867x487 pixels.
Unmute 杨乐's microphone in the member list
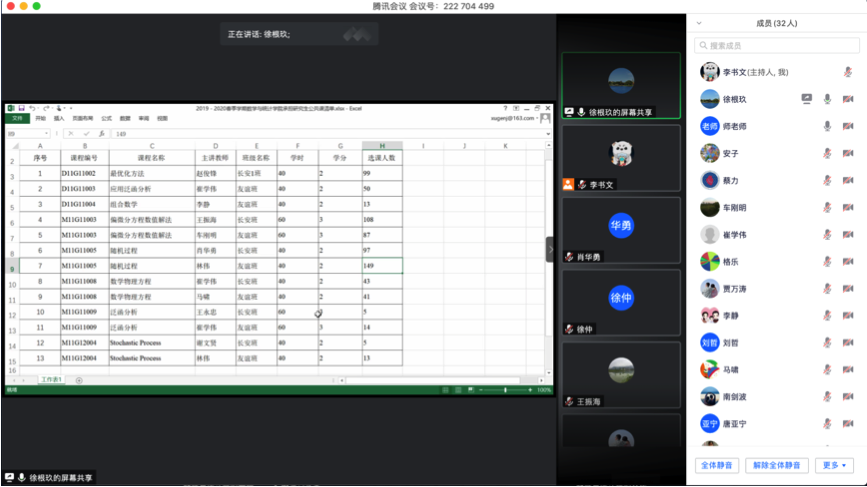click(x=827, y=262)
